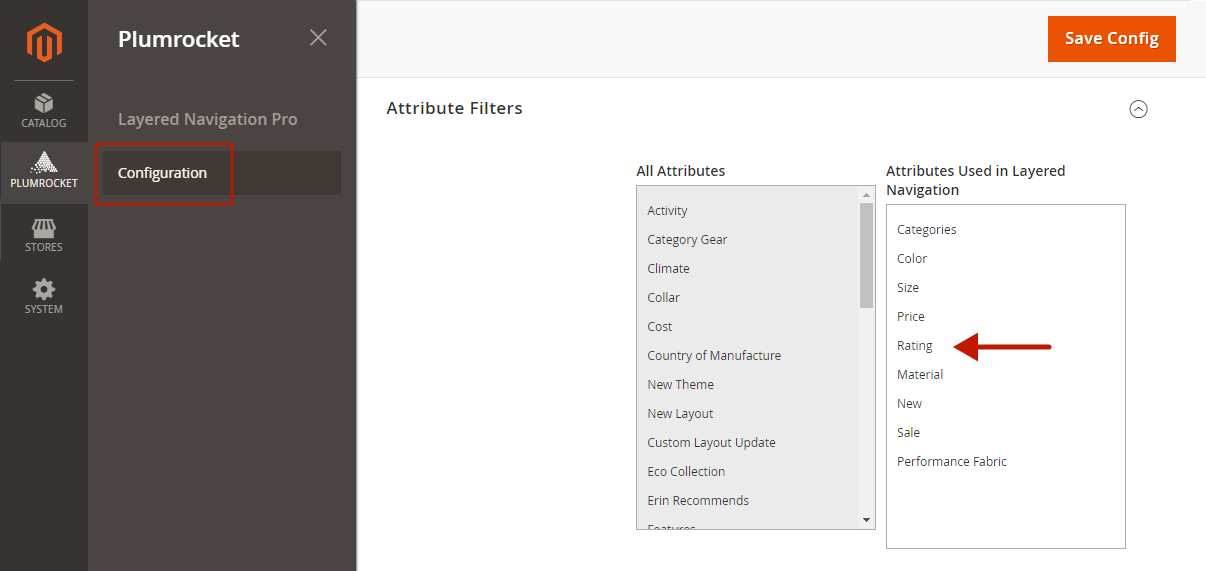
Task: Click the All Attributes scroll up arrow
Action: tap(867, 194)
